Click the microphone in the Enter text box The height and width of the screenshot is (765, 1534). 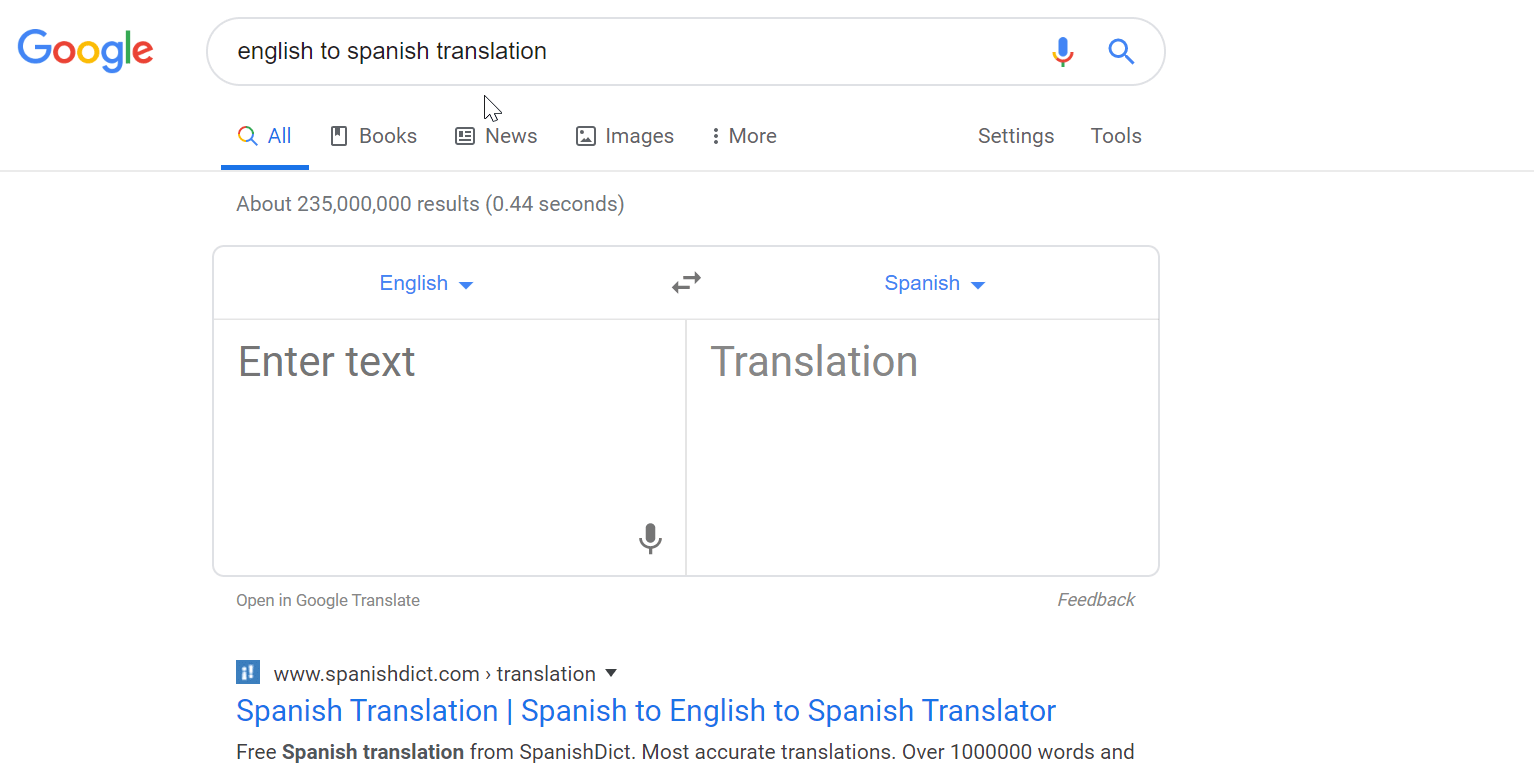650,538
